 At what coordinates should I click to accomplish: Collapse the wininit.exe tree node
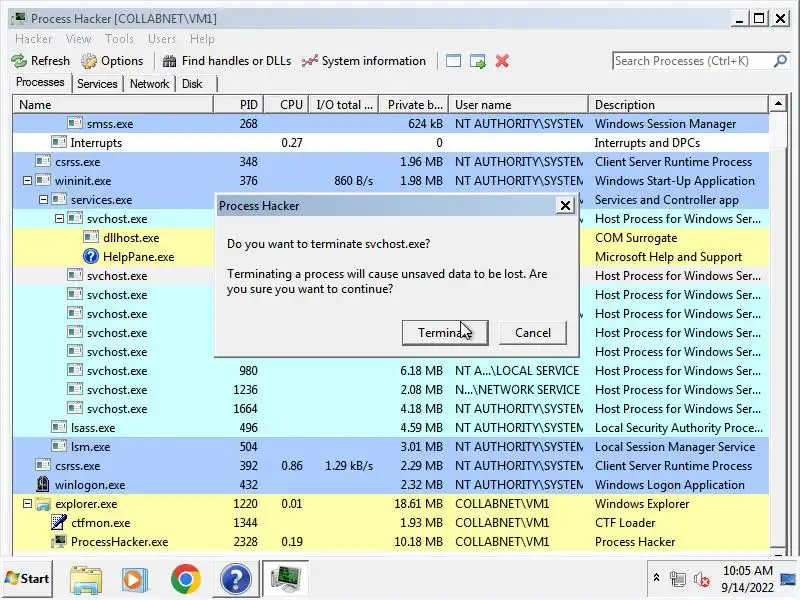[x=27, y=181]
